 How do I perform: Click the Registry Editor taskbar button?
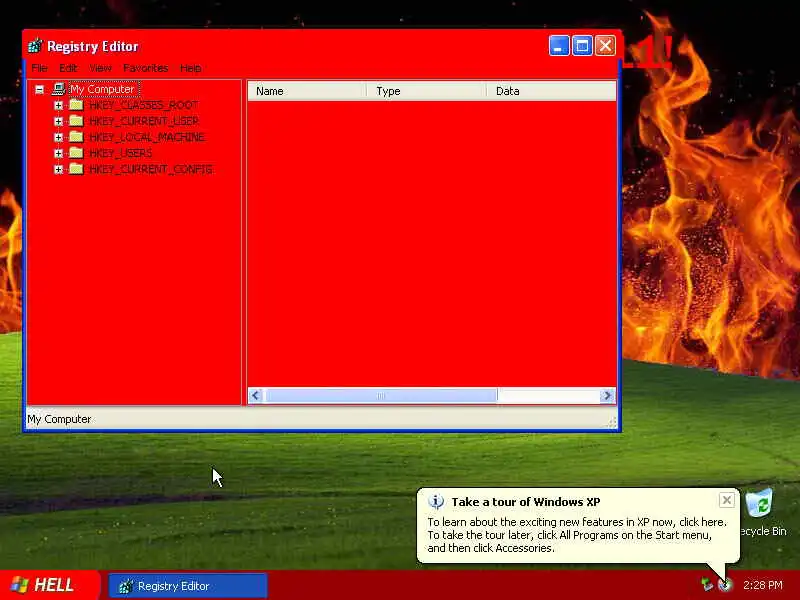point(188,586)
